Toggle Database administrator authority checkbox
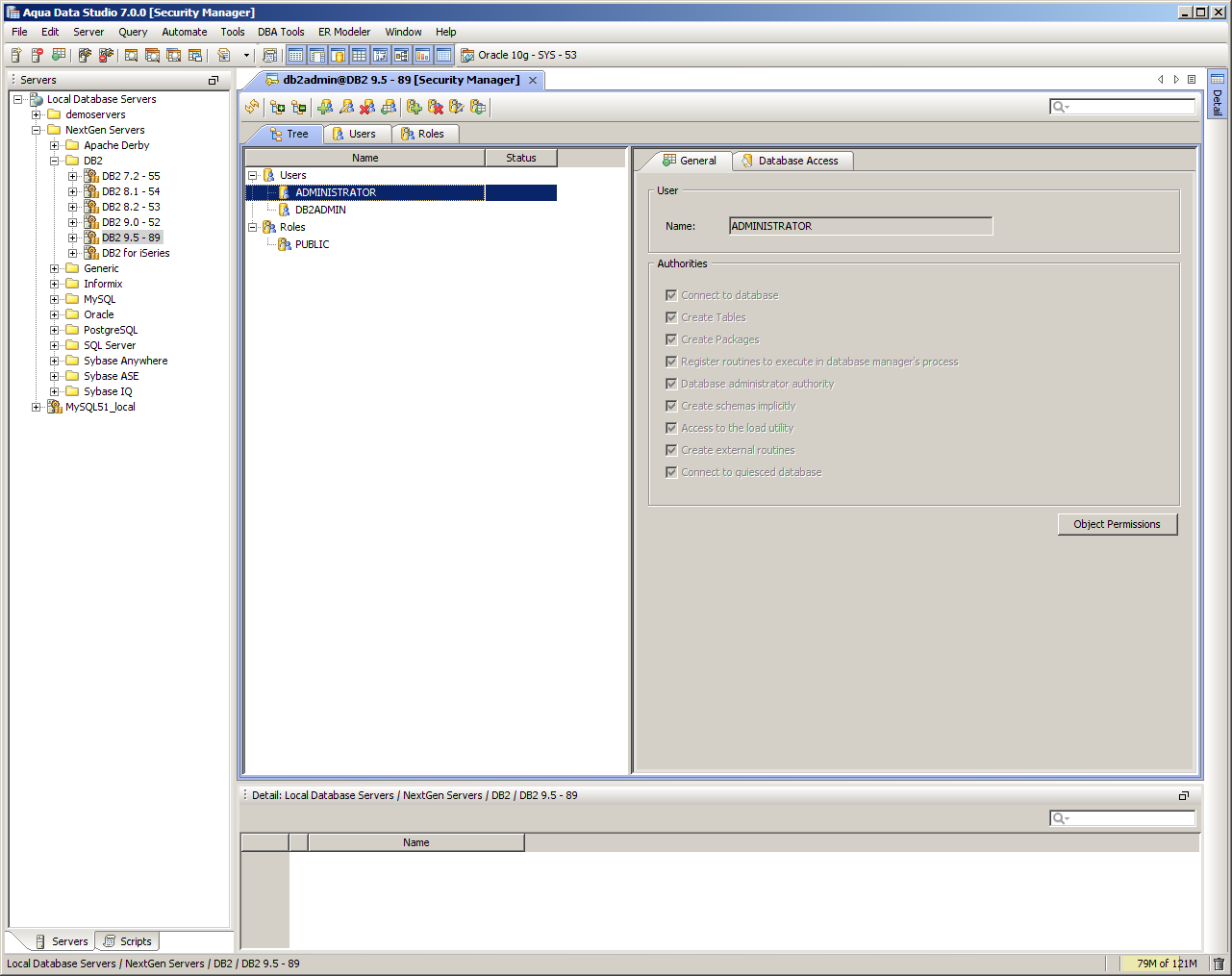The width and height of the screenshot is (1232, 976). 671,384
